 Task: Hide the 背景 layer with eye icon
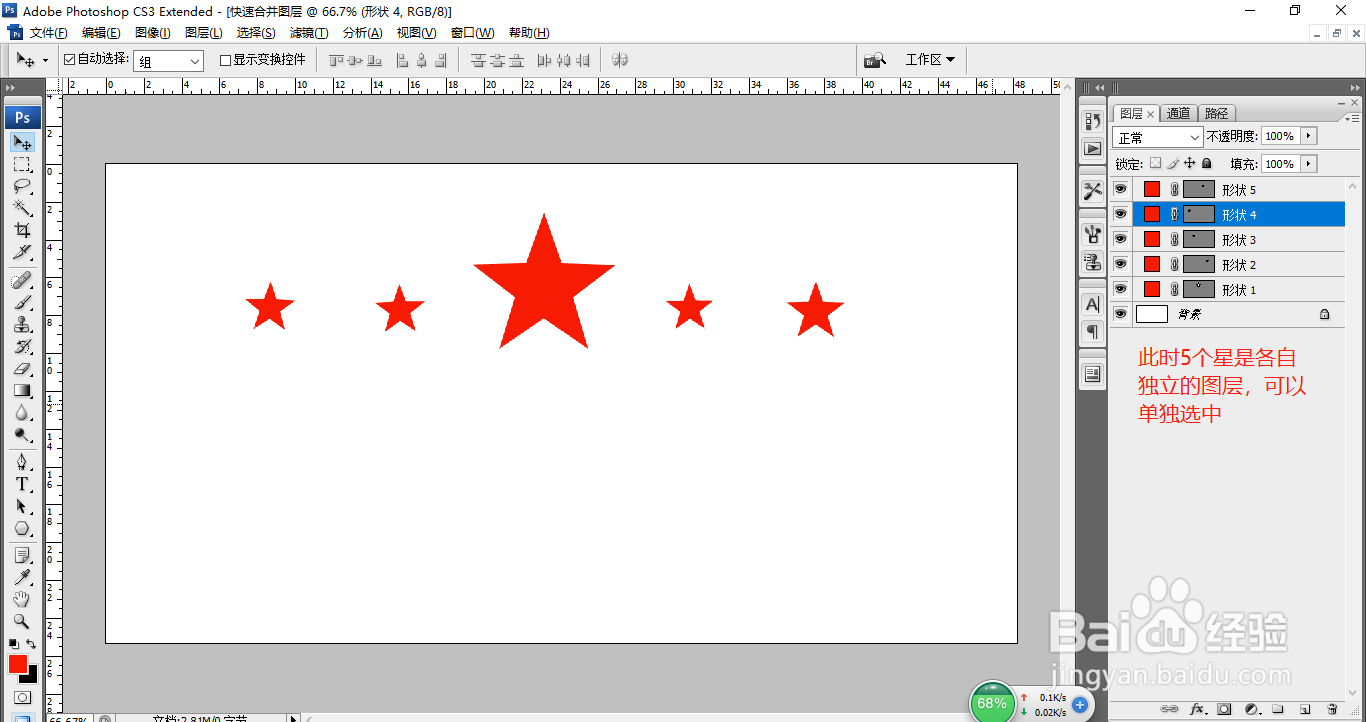[x=1121, y=314]
